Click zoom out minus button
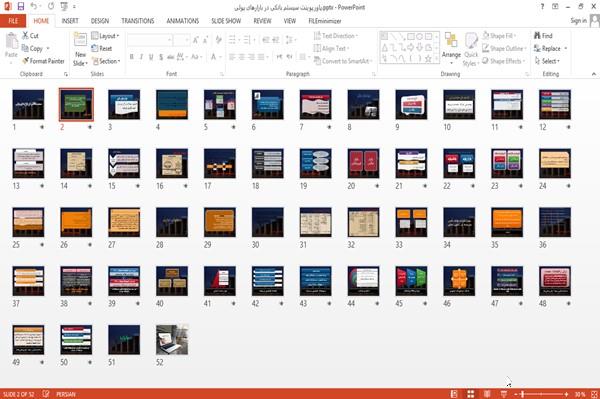The height and width of the screenshot is (399, 600). click(516, 394)
